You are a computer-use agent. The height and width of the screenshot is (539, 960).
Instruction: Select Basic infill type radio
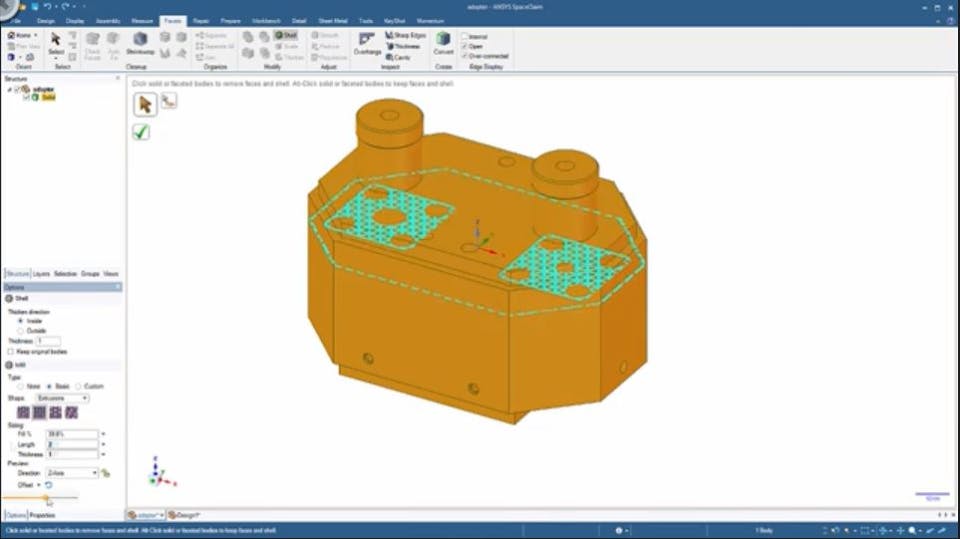49,386
